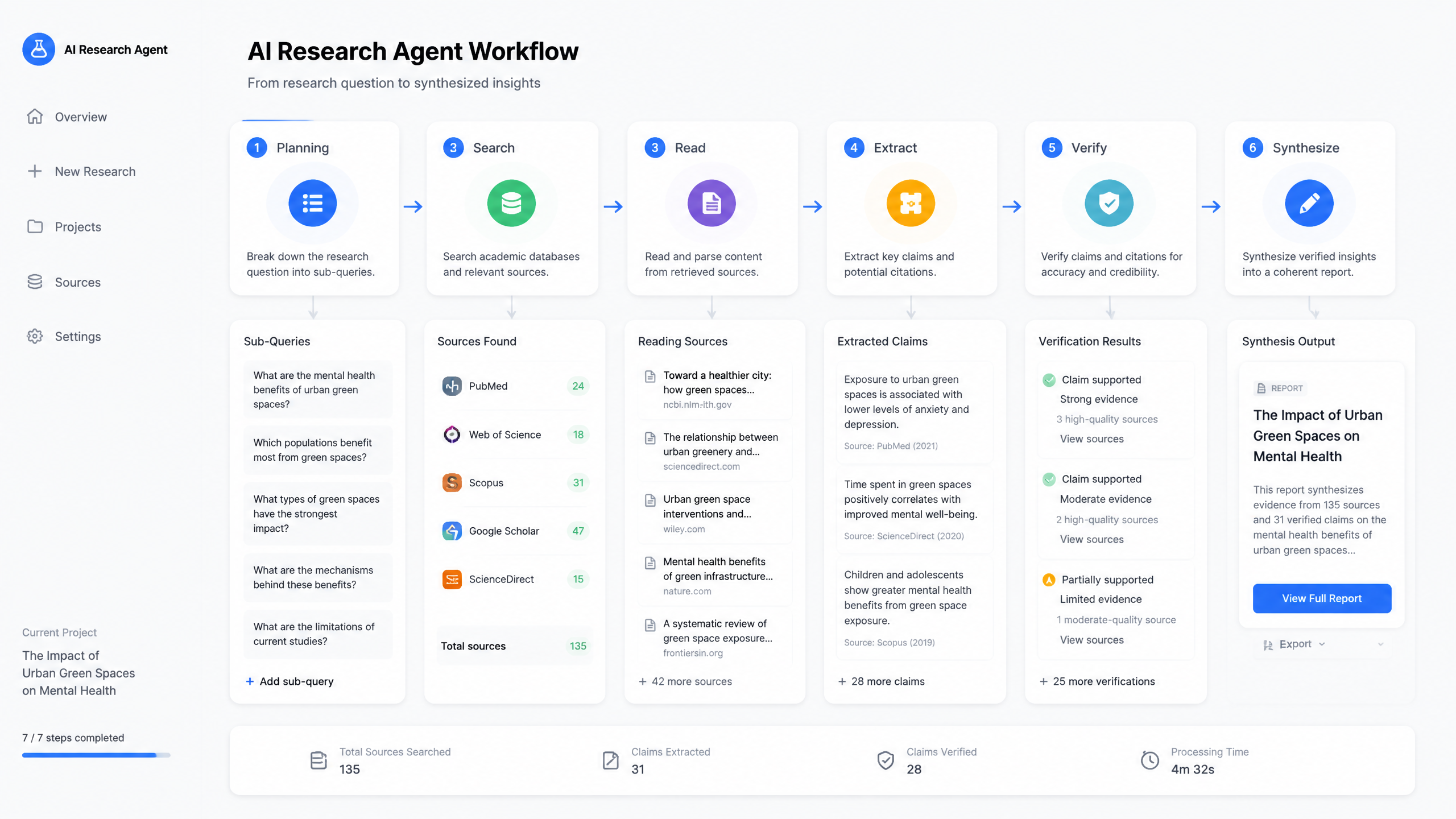The image size is (1456, 819).
Task: Click the Planning list icon
Action: (312, 203)
